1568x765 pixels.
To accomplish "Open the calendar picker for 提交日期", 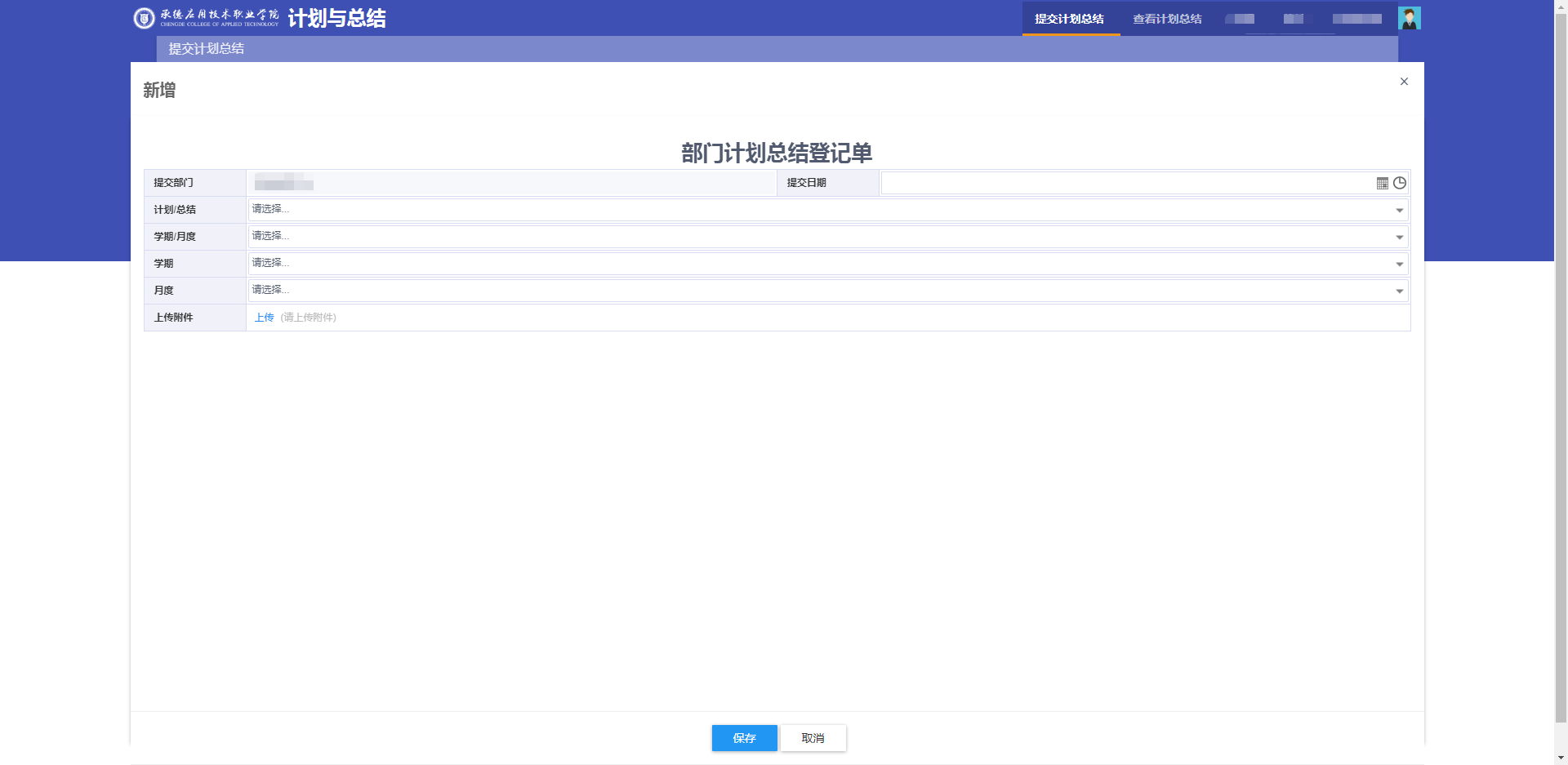I will click(x=1382, y=184).
